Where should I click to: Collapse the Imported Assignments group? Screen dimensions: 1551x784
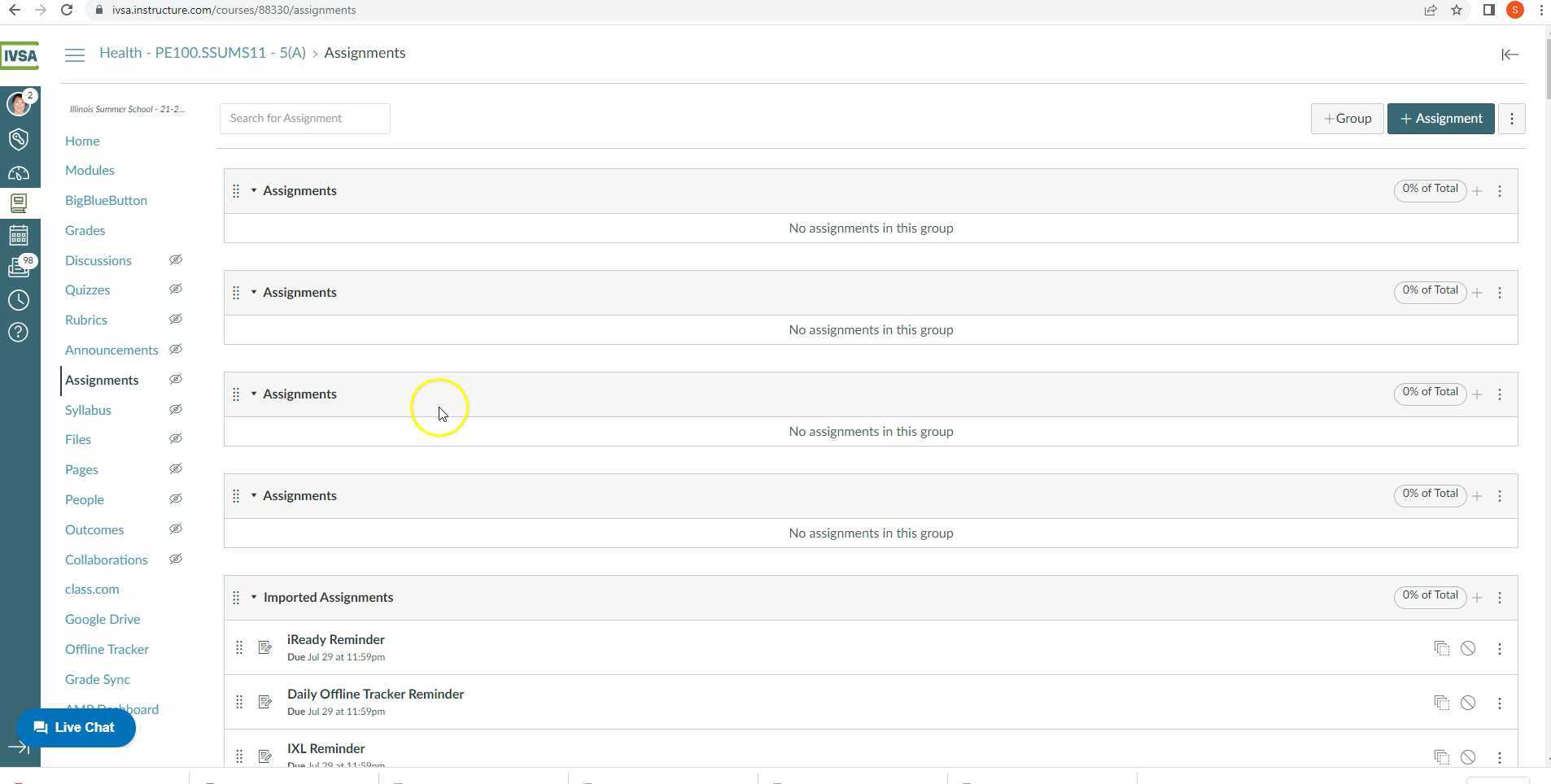[254, 598]
